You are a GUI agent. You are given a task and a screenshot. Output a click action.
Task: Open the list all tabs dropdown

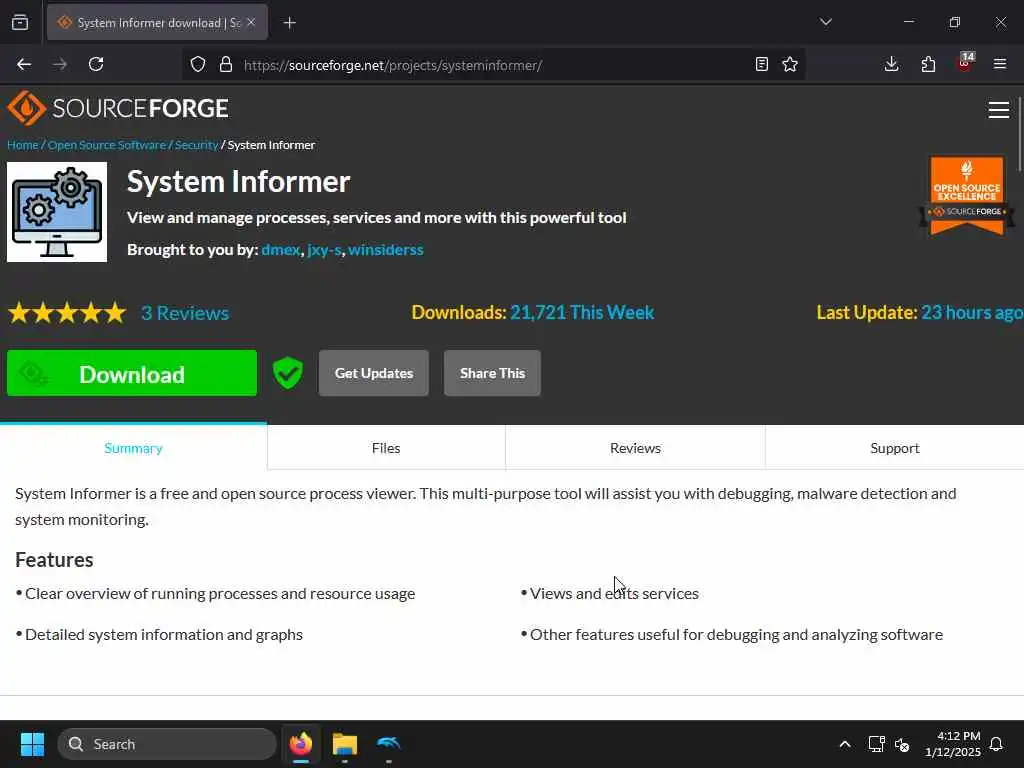click(x=825, y=22)
